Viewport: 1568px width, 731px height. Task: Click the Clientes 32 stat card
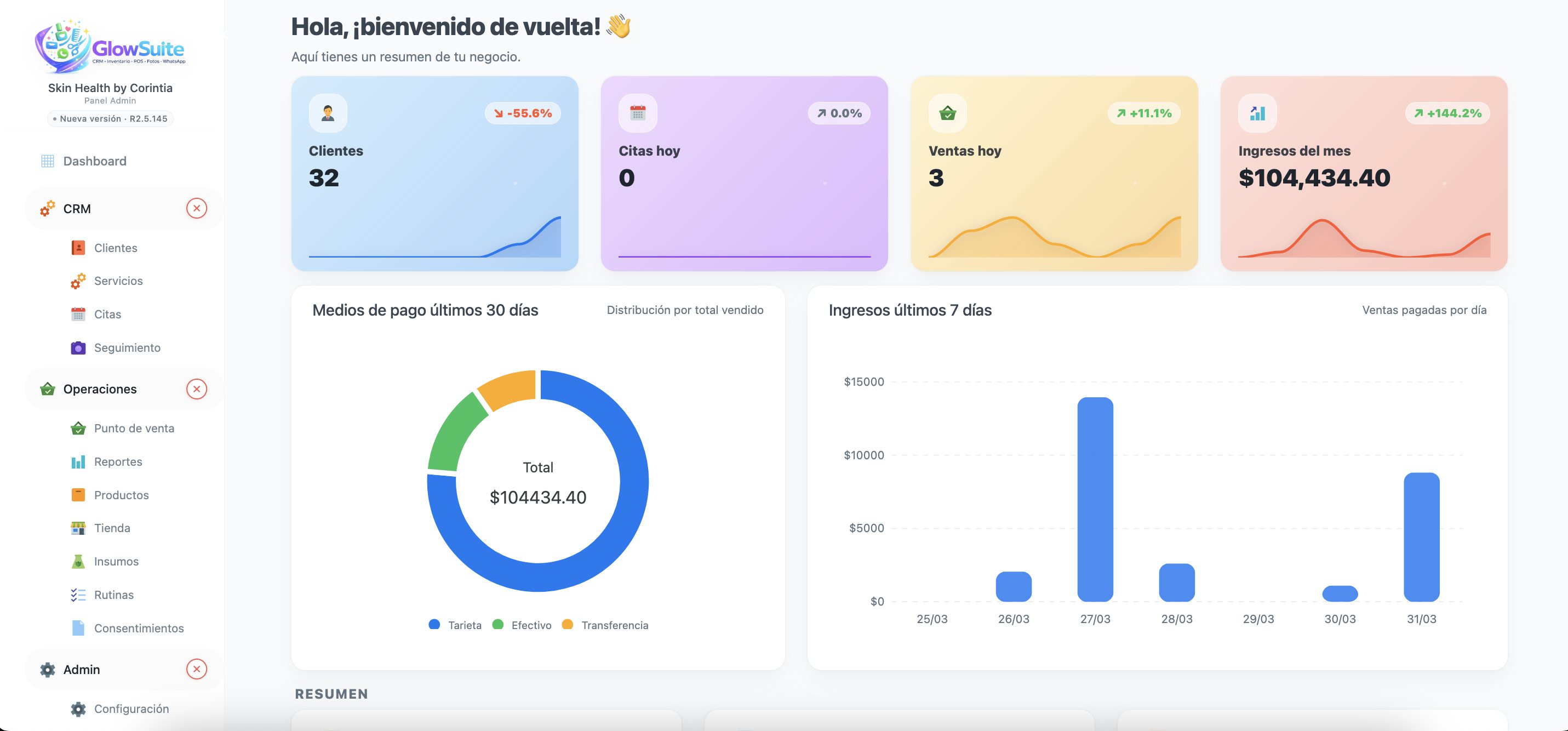click(434, 174)
